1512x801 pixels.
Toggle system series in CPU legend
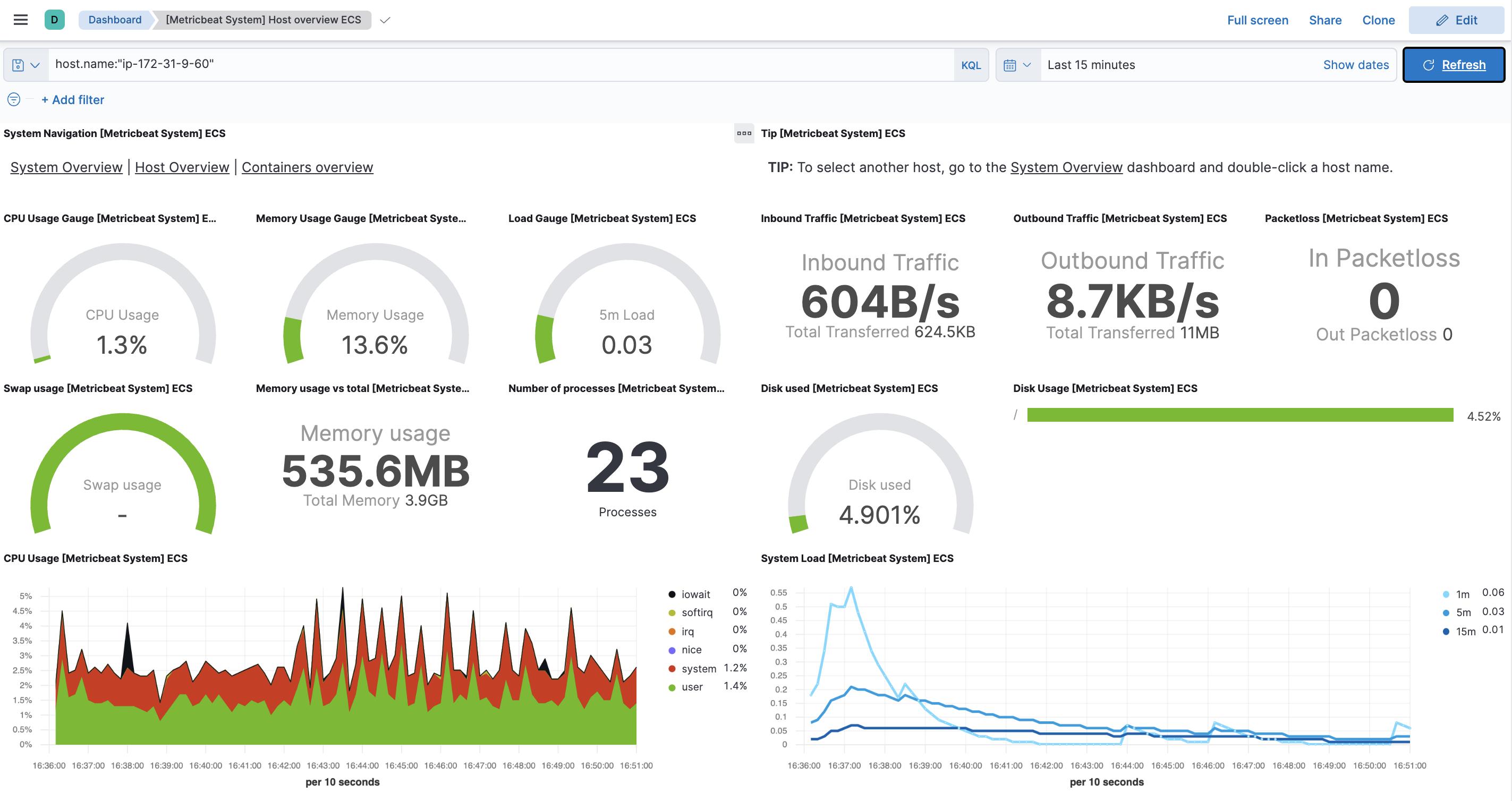pos(699,668)
